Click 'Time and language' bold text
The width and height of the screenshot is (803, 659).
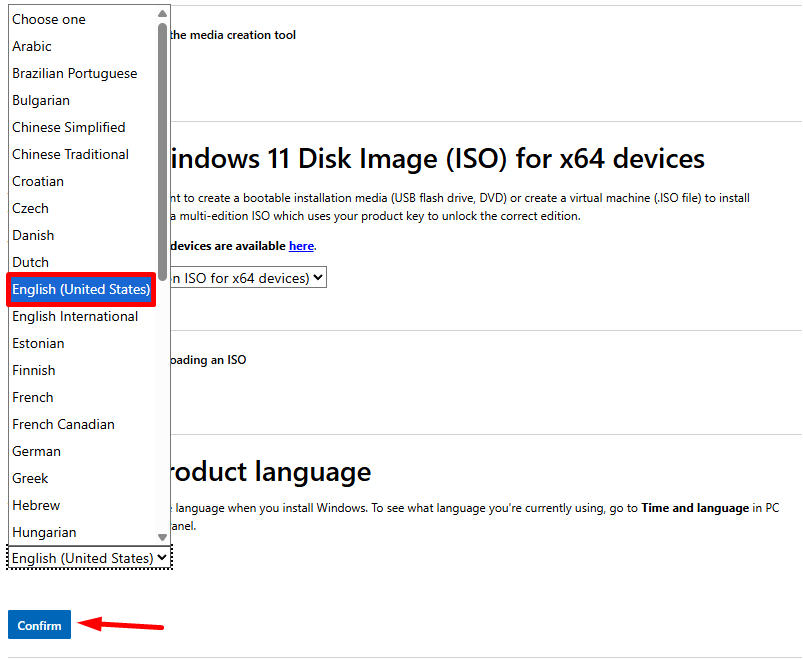pyautogui.click(x=695, y=508)
